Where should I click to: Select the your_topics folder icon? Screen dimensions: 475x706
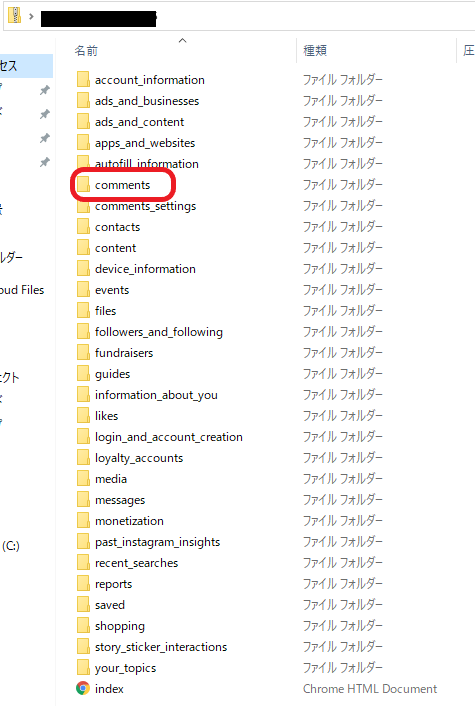tap(83, 667)
